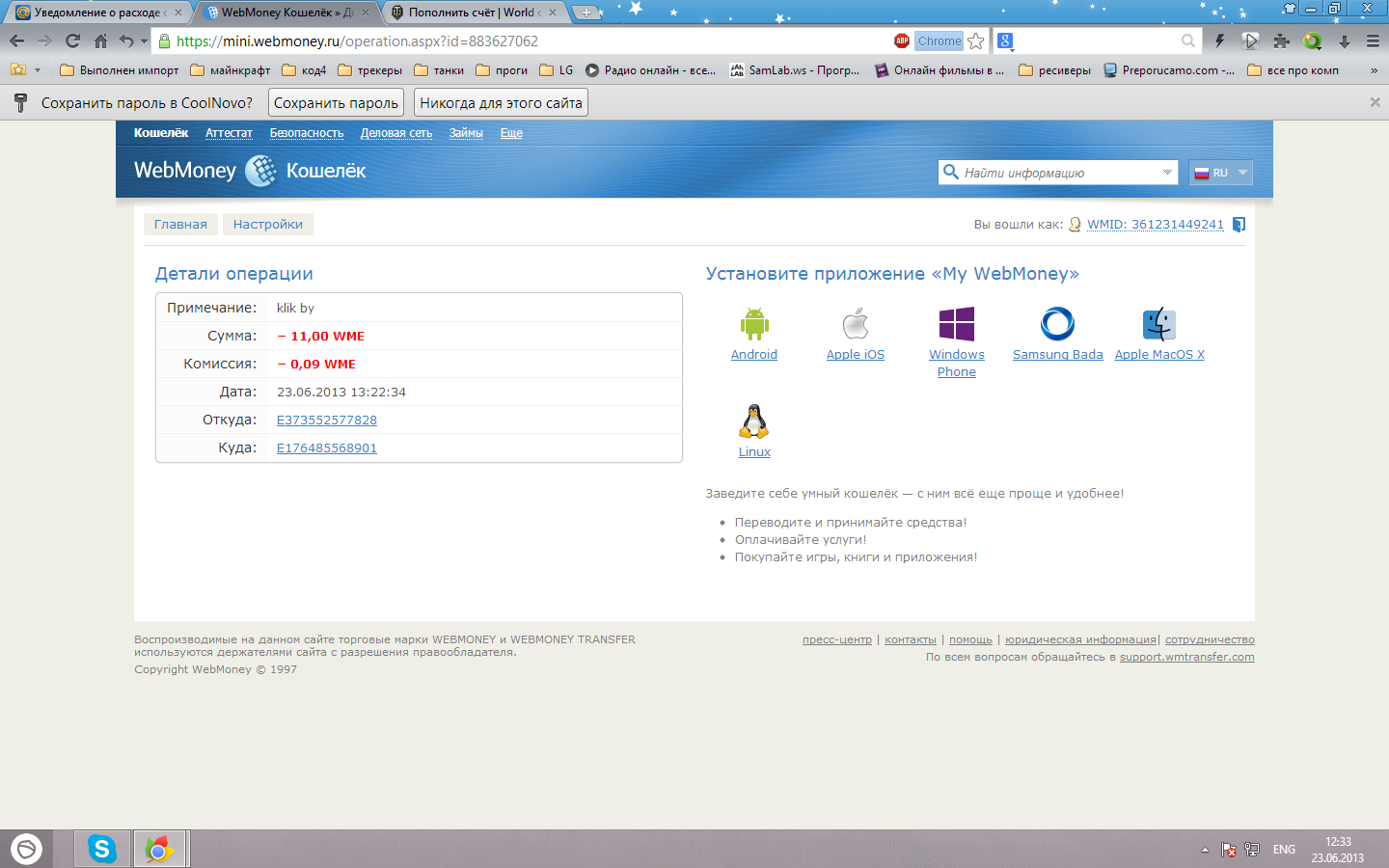The height and width of the screenshot is (868, 1389).
Task: Click the Samsung Bada logo icon
Action: 1058,324
